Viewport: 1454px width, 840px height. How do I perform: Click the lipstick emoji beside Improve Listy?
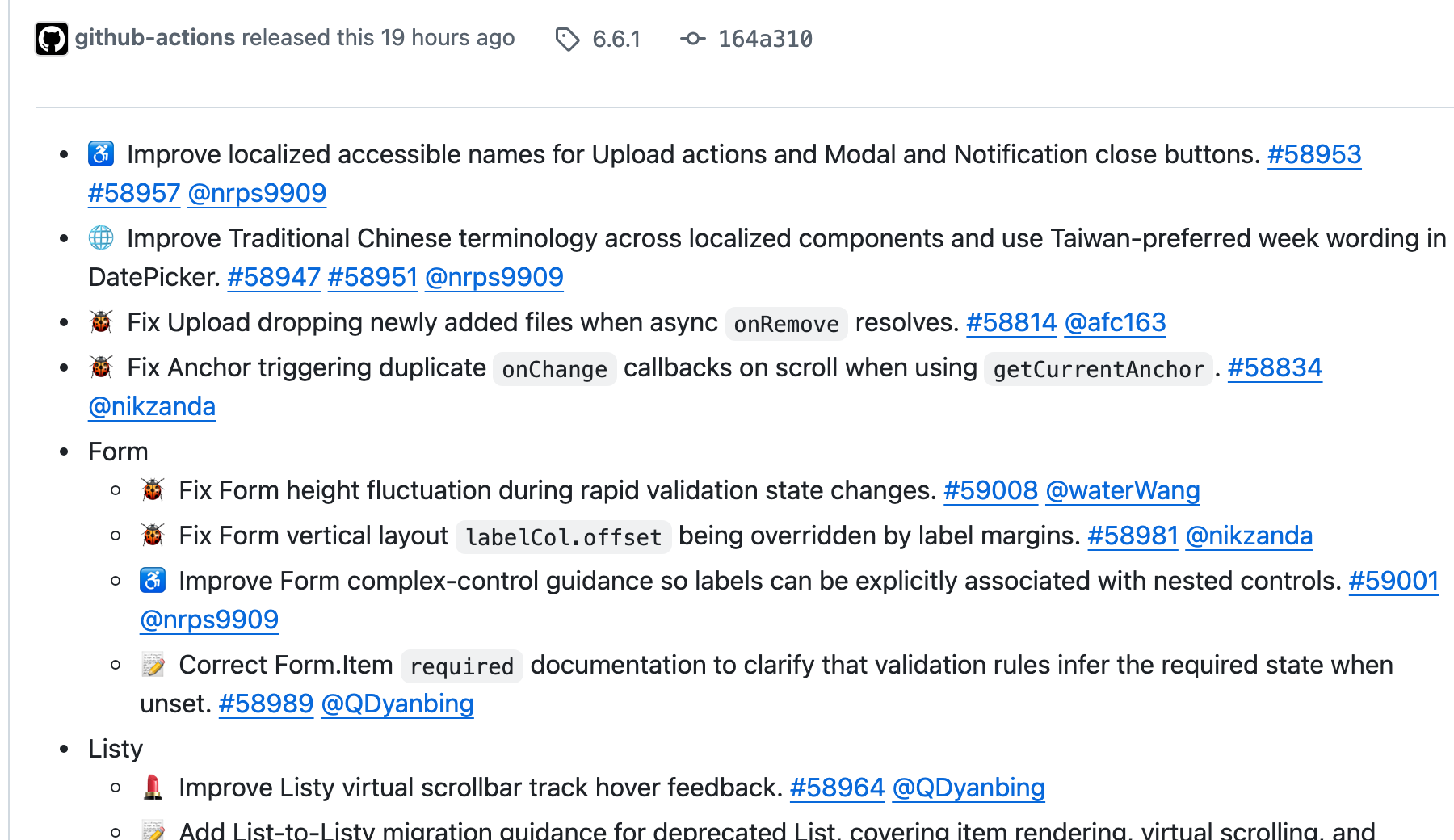coord(153,787)
